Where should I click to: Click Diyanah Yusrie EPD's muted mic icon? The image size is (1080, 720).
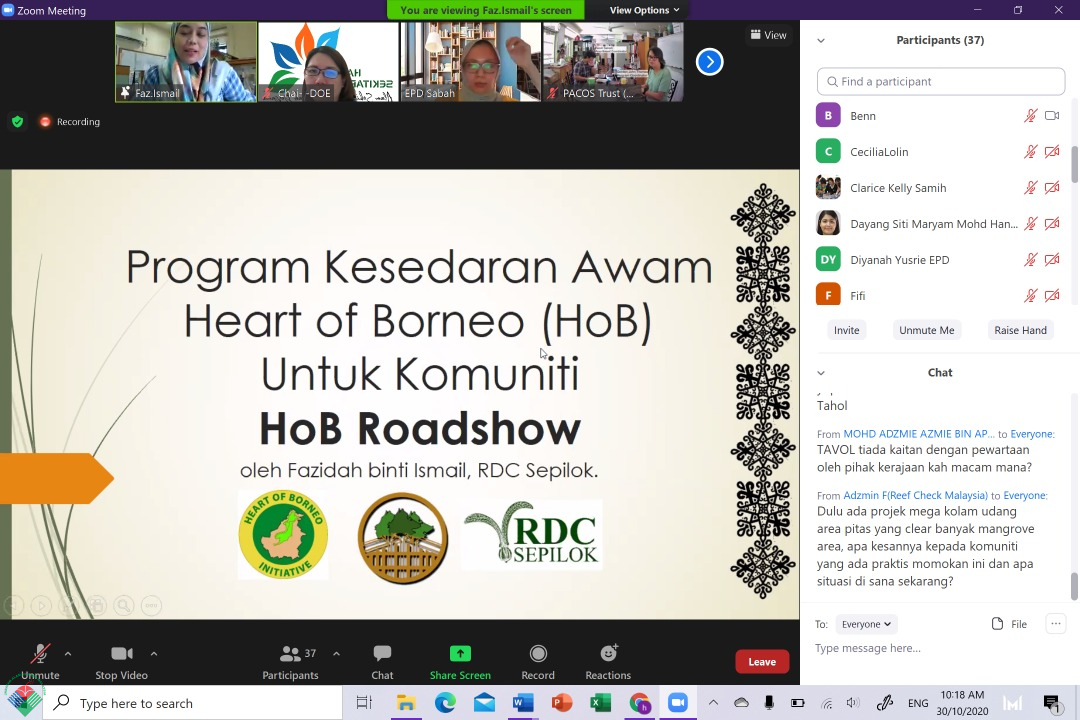(x=1030, y=260)
